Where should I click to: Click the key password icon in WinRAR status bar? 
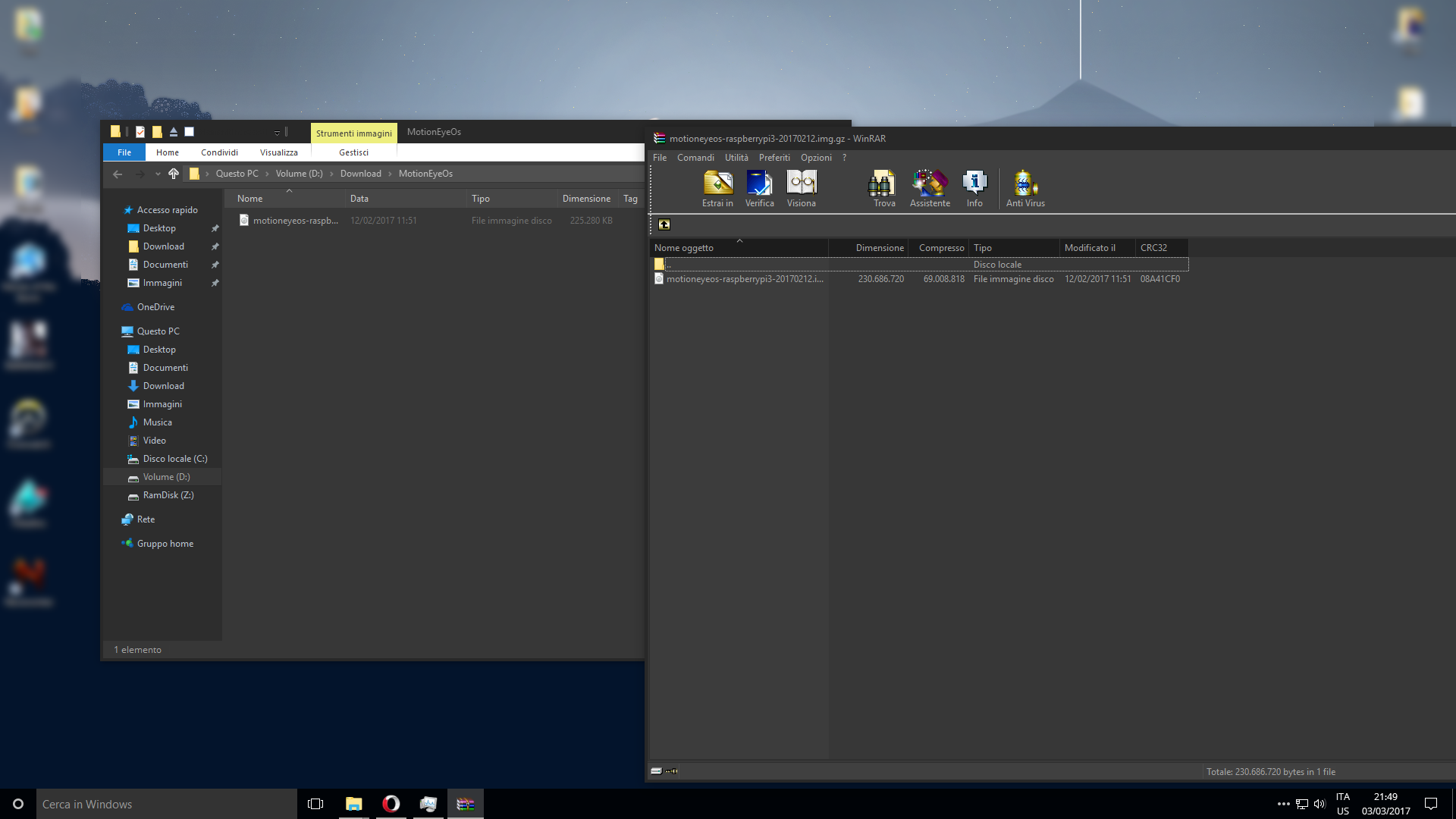672,771
